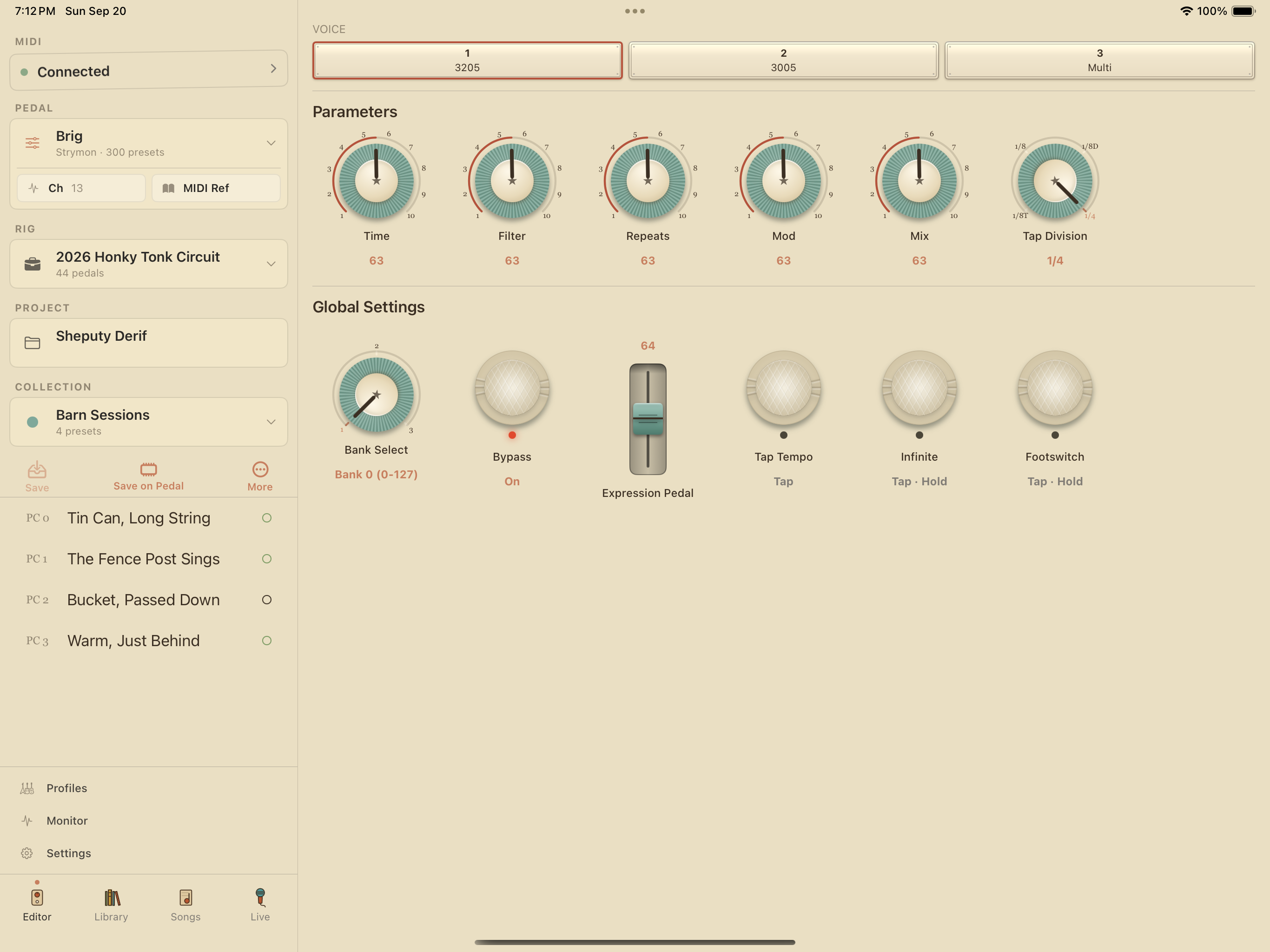Toggle the Footswitch button

point(1055,389)
